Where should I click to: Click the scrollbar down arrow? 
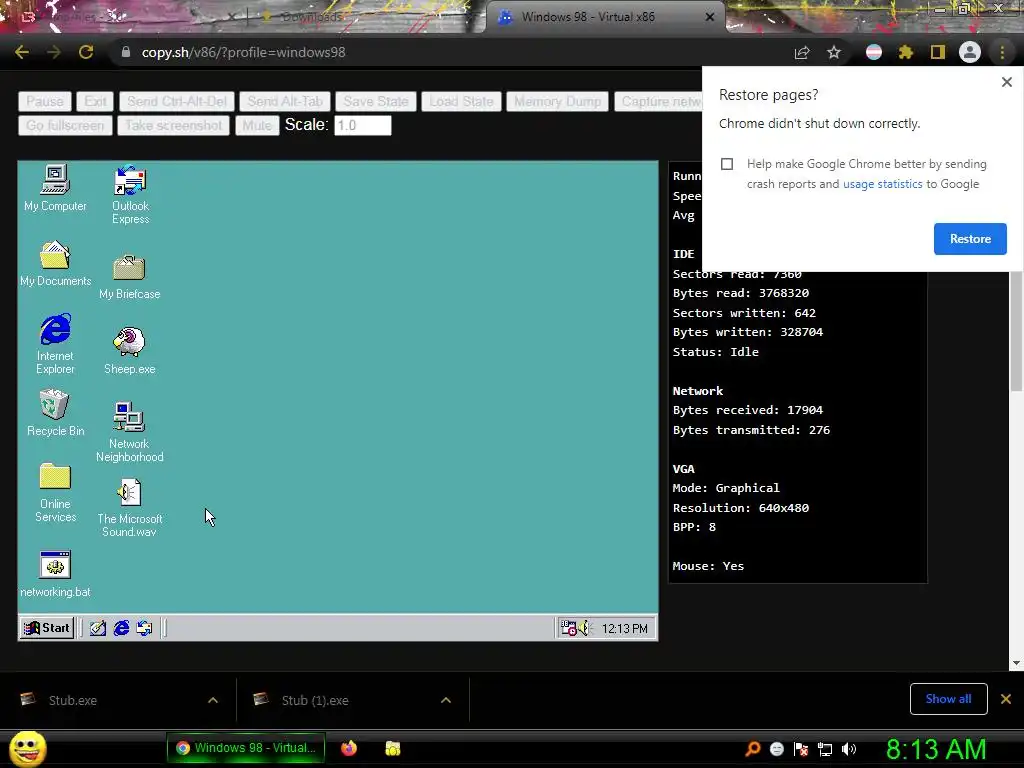pyautogui.click(x=1016, y=663)
